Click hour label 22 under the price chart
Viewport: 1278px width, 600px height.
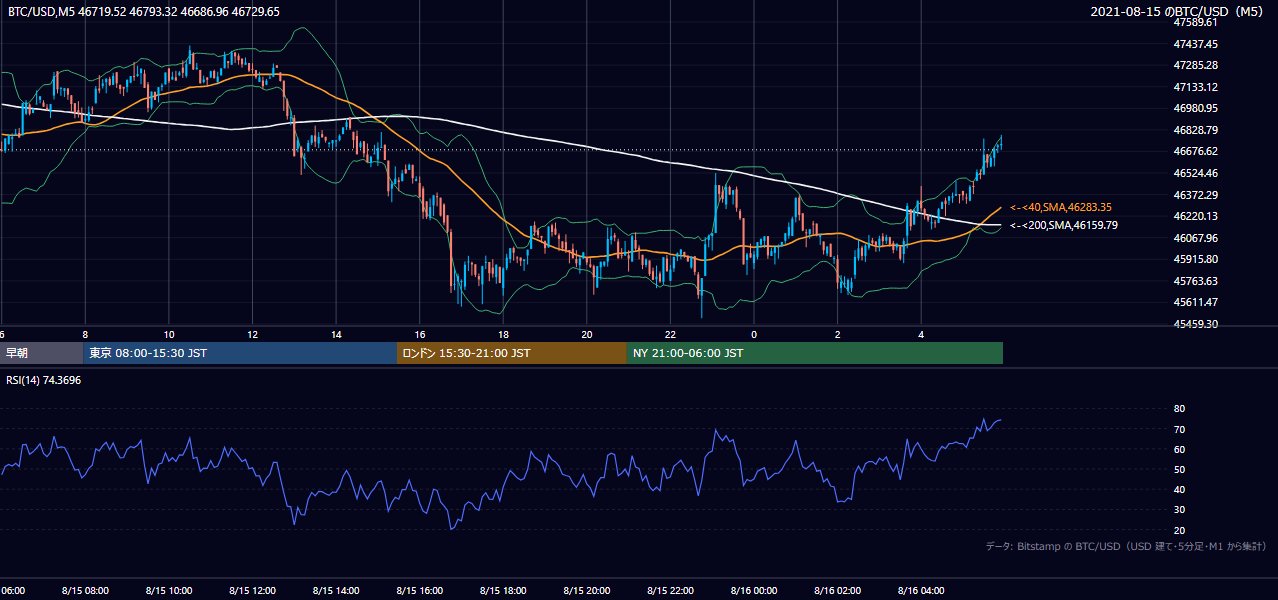[670, 334]
